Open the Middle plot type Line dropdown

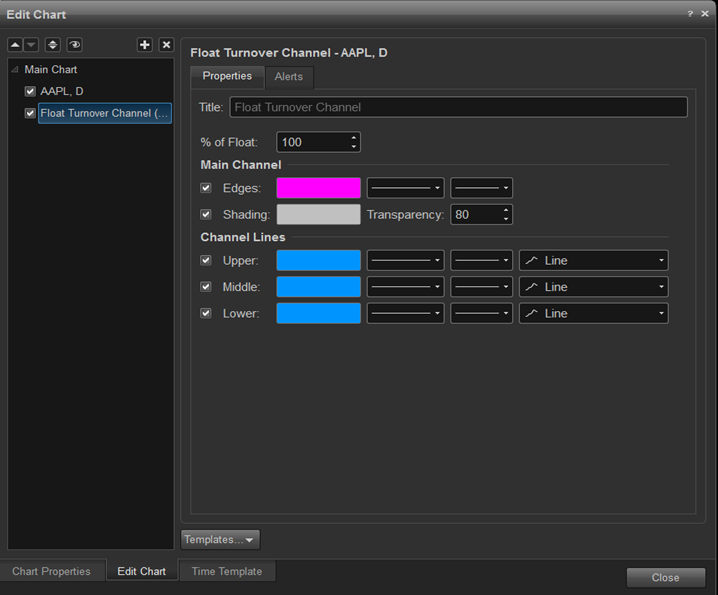coord(593,287)
